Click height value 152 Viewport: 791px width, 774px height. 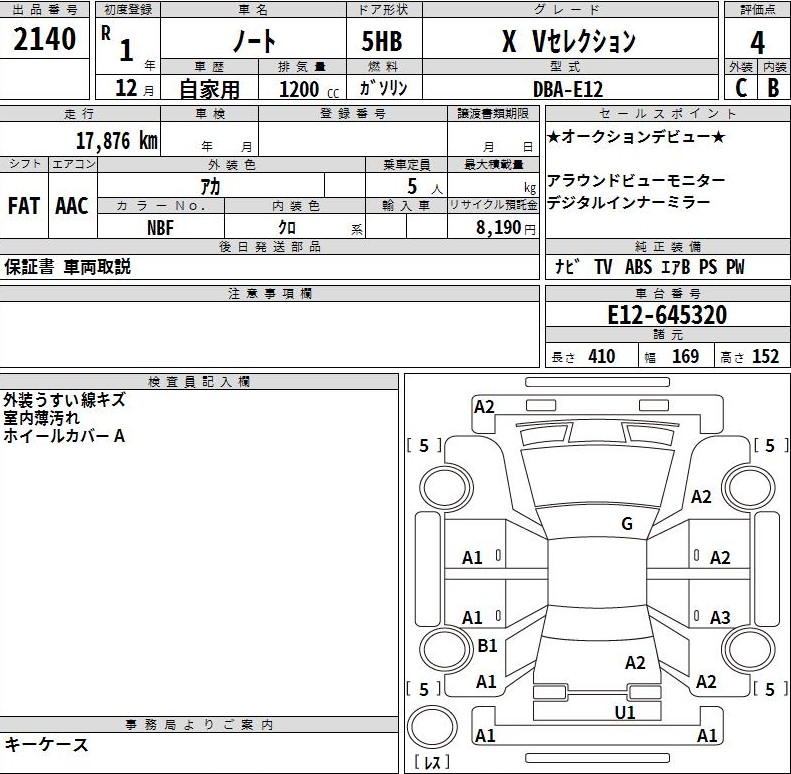pyautogui.click(x=766, y=357)
